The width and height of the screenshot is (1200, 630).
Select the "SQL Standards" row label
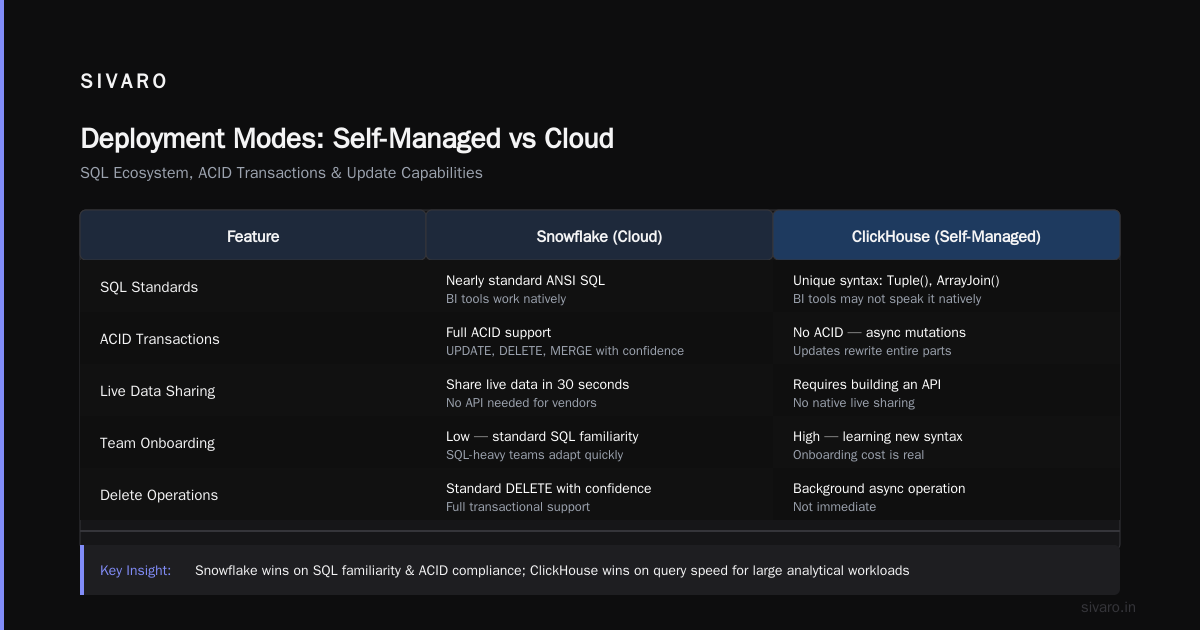(149, 287)
